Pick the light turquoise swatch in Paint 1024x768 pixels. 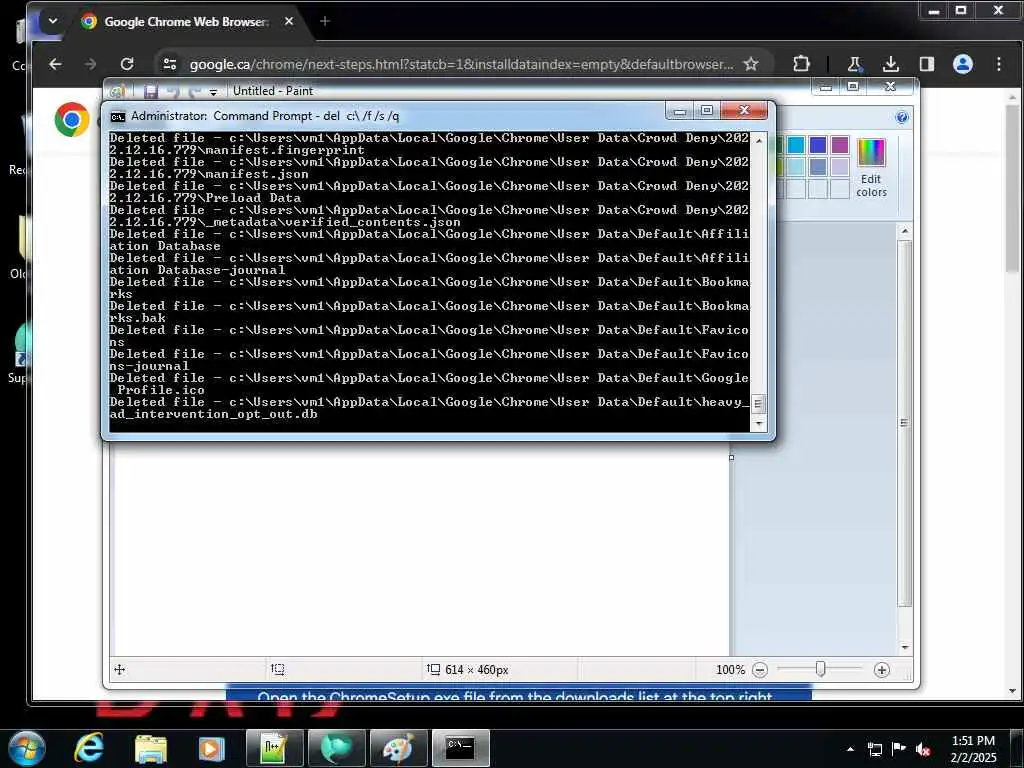795,167
